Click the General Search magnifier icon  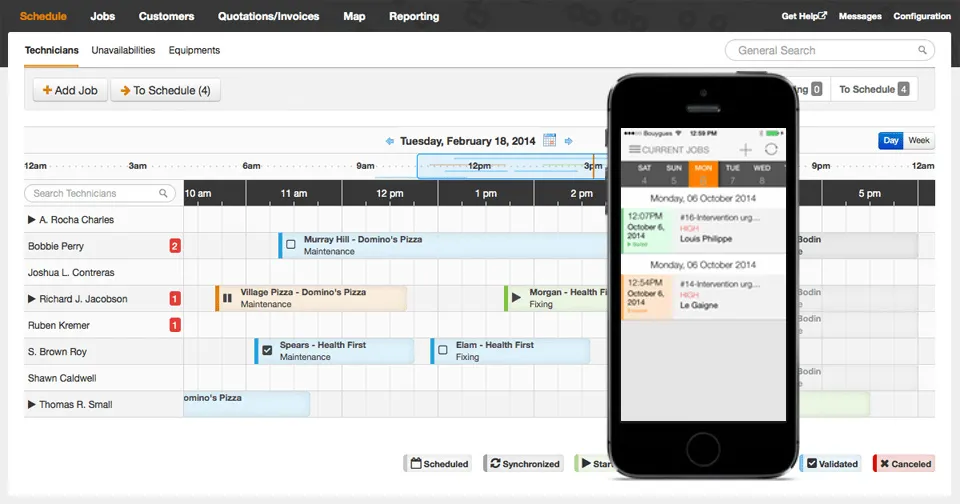pyautogui.click(x=922, y=50)
